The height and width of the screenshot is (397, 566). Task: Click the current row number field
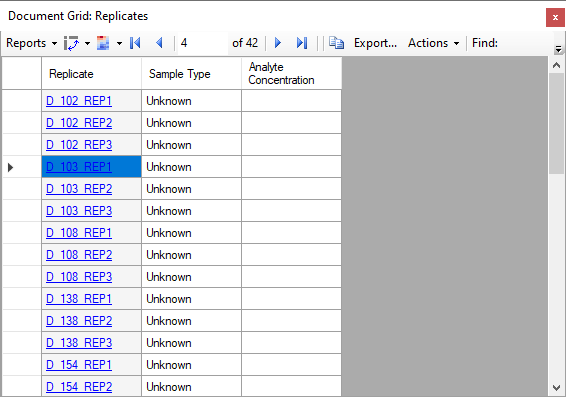(203, 43)
